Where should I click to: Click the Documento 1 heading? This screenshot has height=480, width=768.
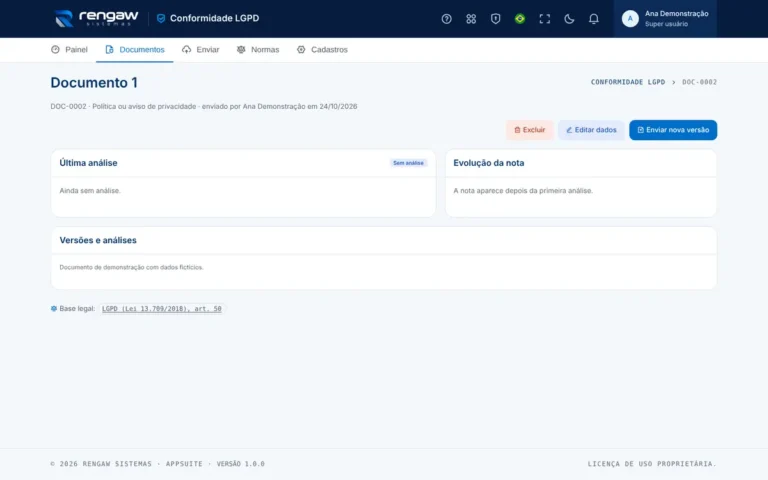94,82
